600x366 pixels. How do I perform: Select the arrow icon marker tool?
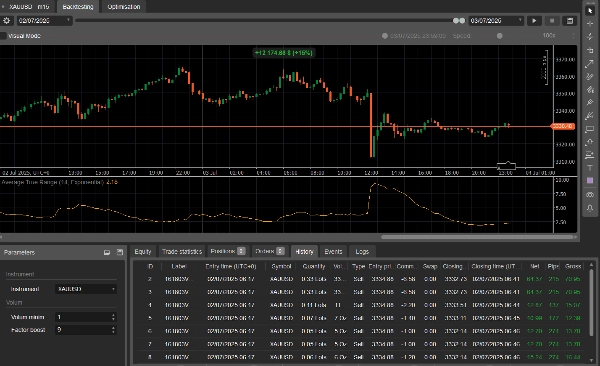590,142
